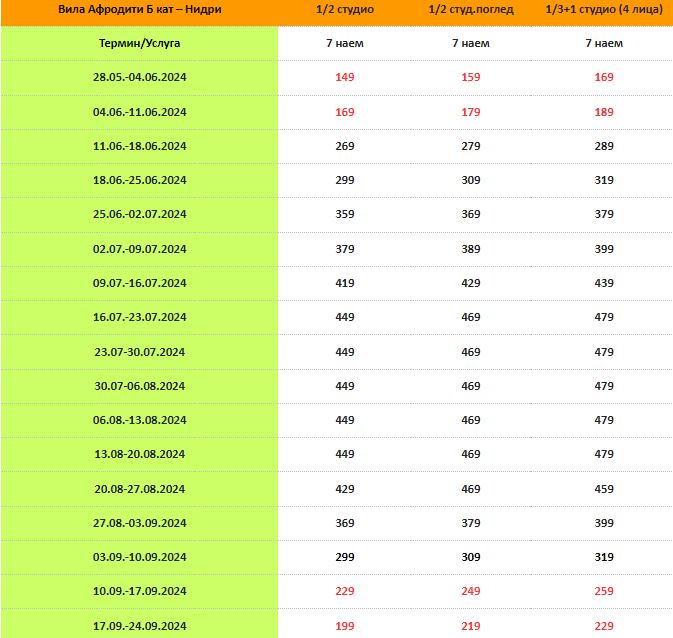
Task: Click the "1/2 студ.поглед" column header
Action: (470, 9)
